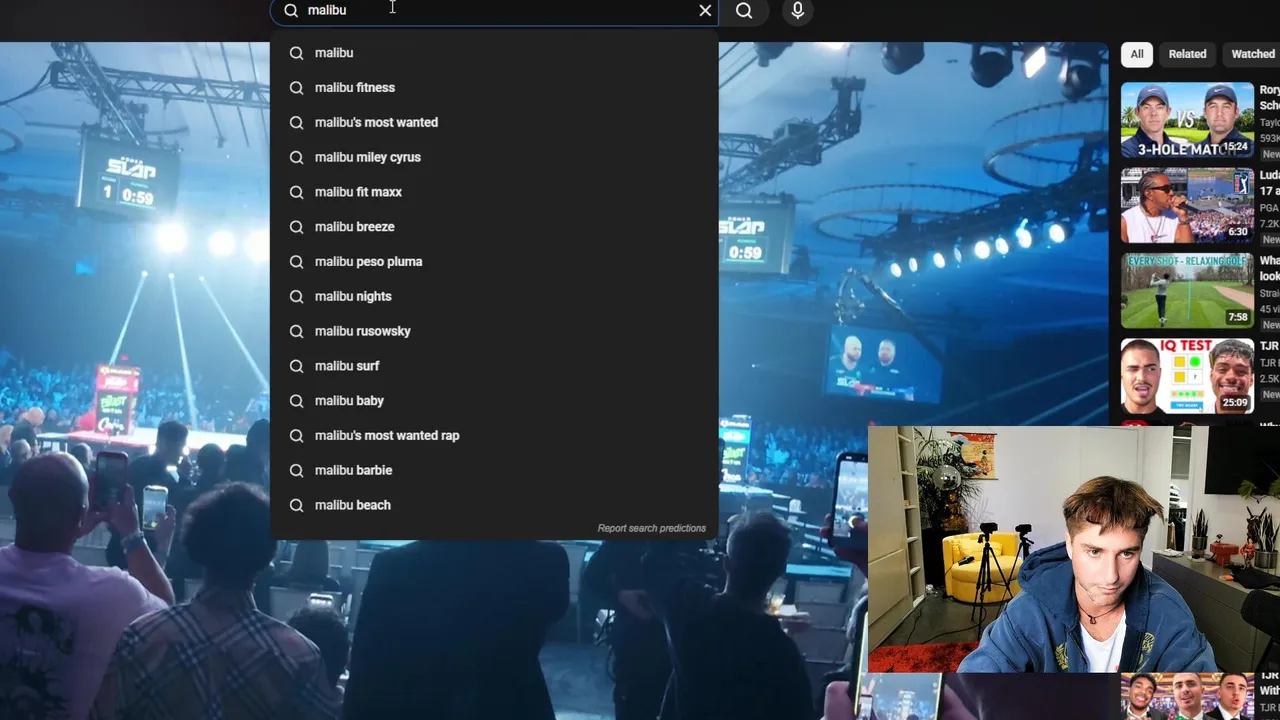Click into the search box containing malibu
The width and height of the screenshot is (1280, 720).
pos(494,10)
